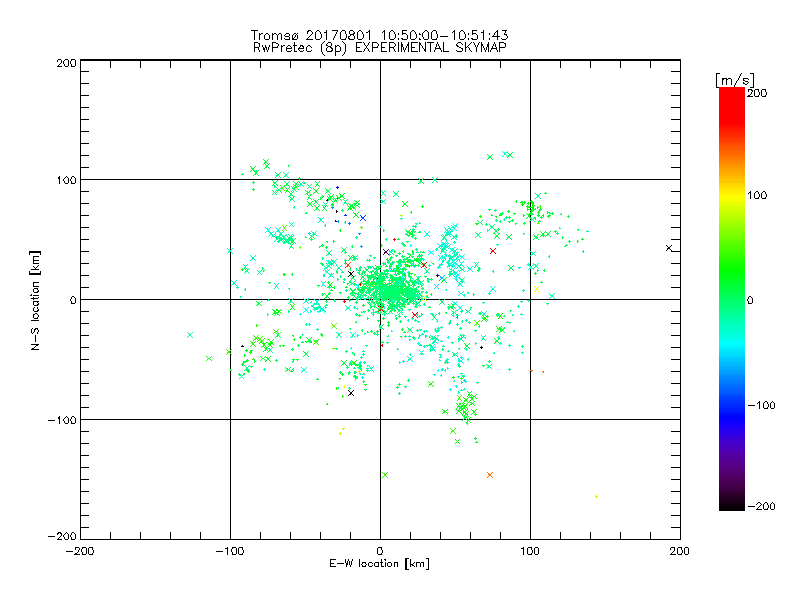
Task: Click the "[m/s]" colorbar unit label
Action: (x=735, y=80)
